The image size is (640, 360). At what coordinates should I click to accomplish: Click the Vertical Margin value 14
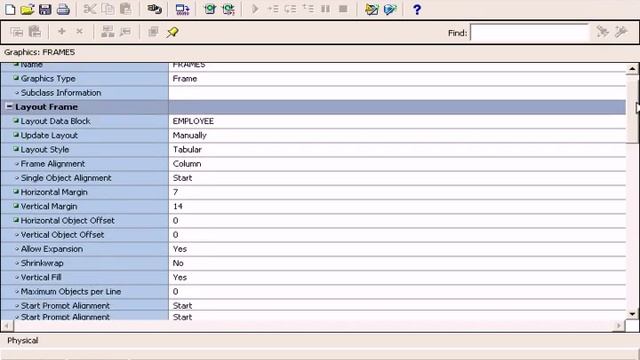pos(397,207)
